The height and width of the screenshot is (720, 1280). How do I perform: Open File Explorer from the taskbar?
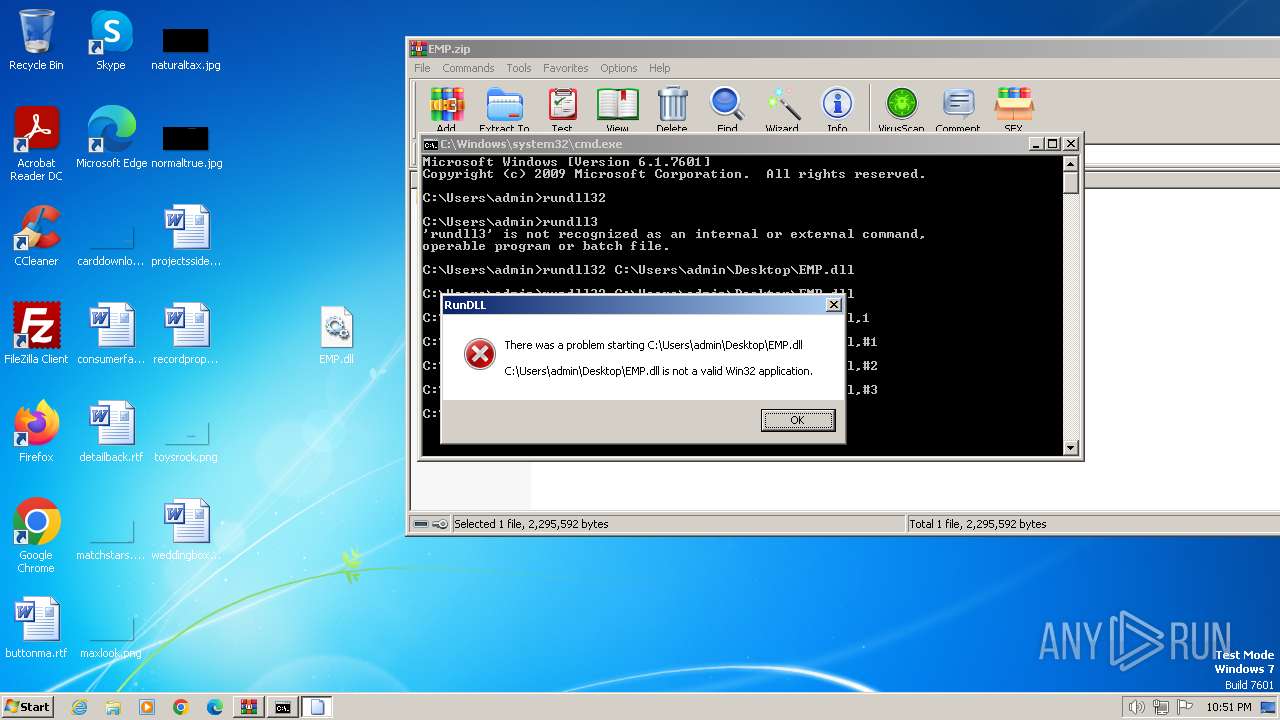point(113,707)
